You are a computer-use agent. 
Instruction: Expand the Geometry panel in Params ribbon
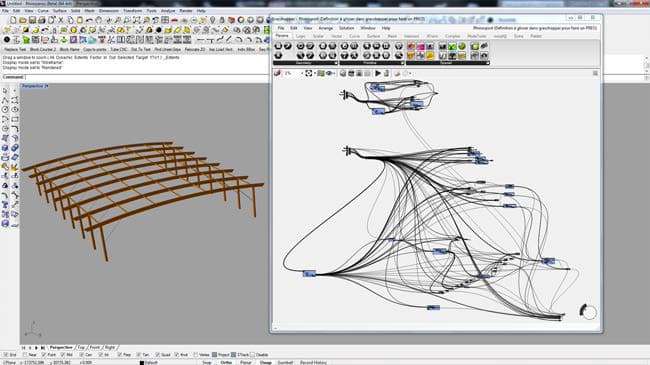(x=336, y=63)
